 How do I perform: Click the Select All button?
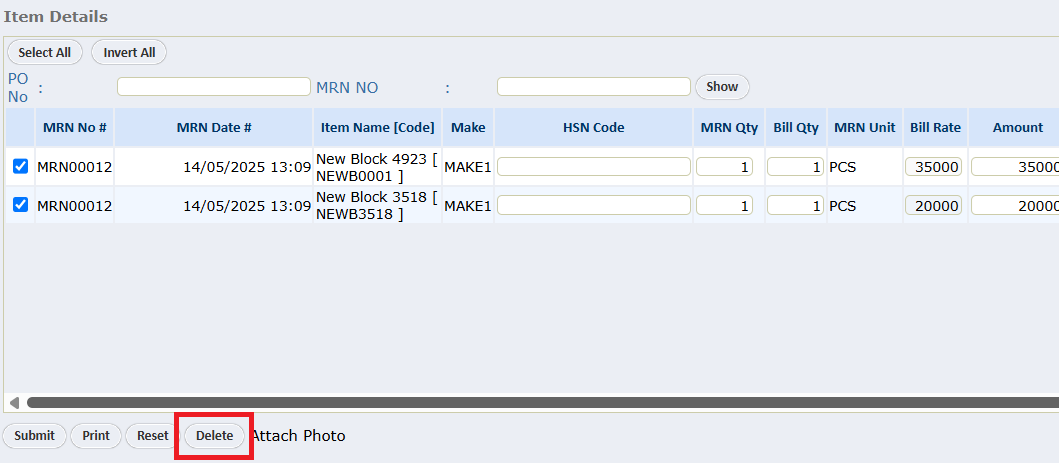point(44,53)
